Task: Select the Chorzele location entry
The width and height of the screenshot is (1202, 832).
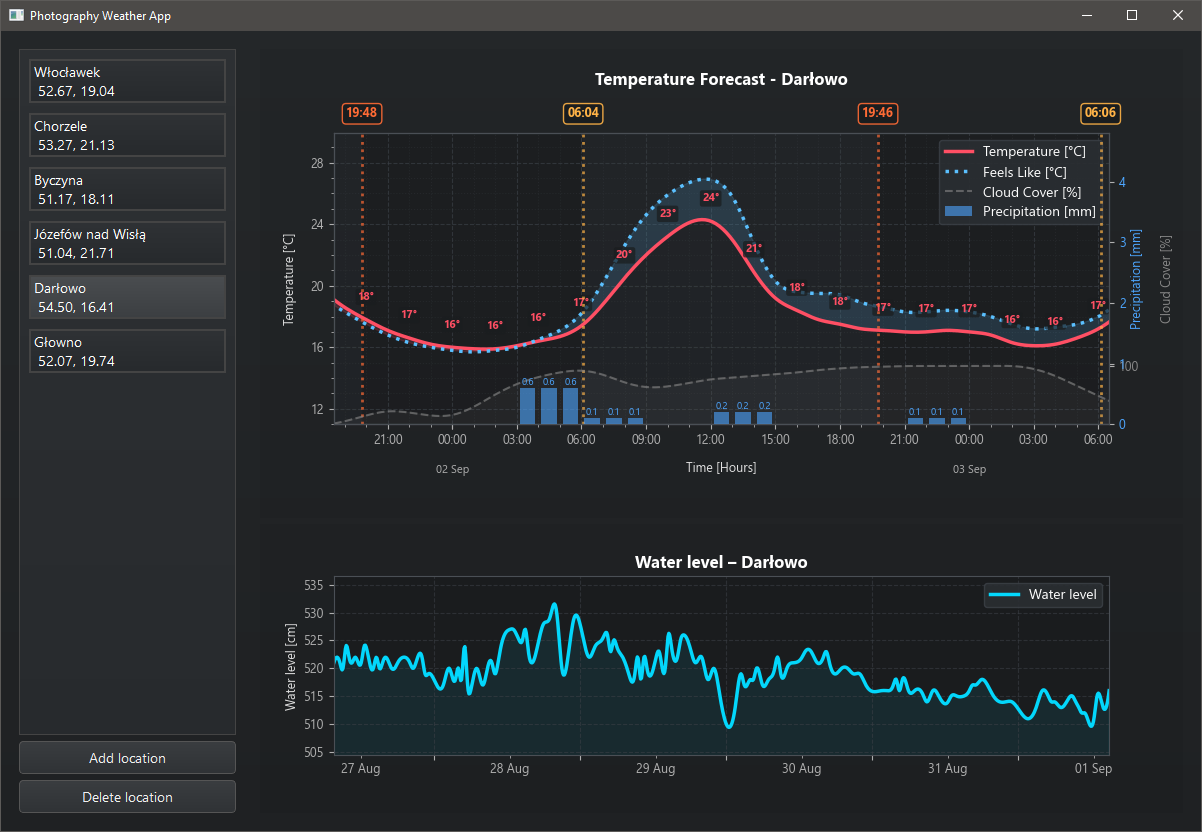Action: pos(127,135)
